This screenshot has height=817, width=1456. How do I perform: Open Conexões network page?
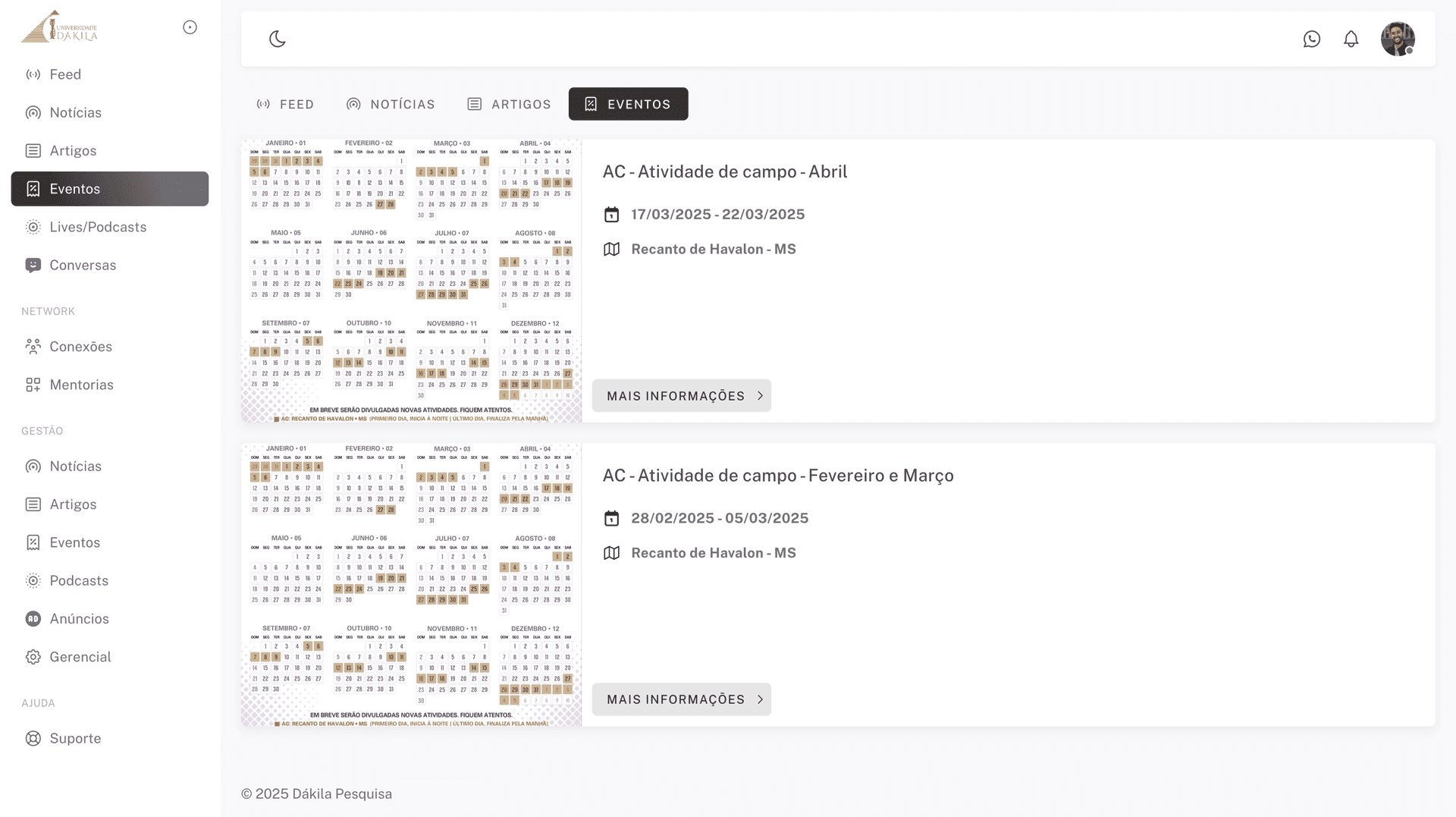tap(80, 347)
